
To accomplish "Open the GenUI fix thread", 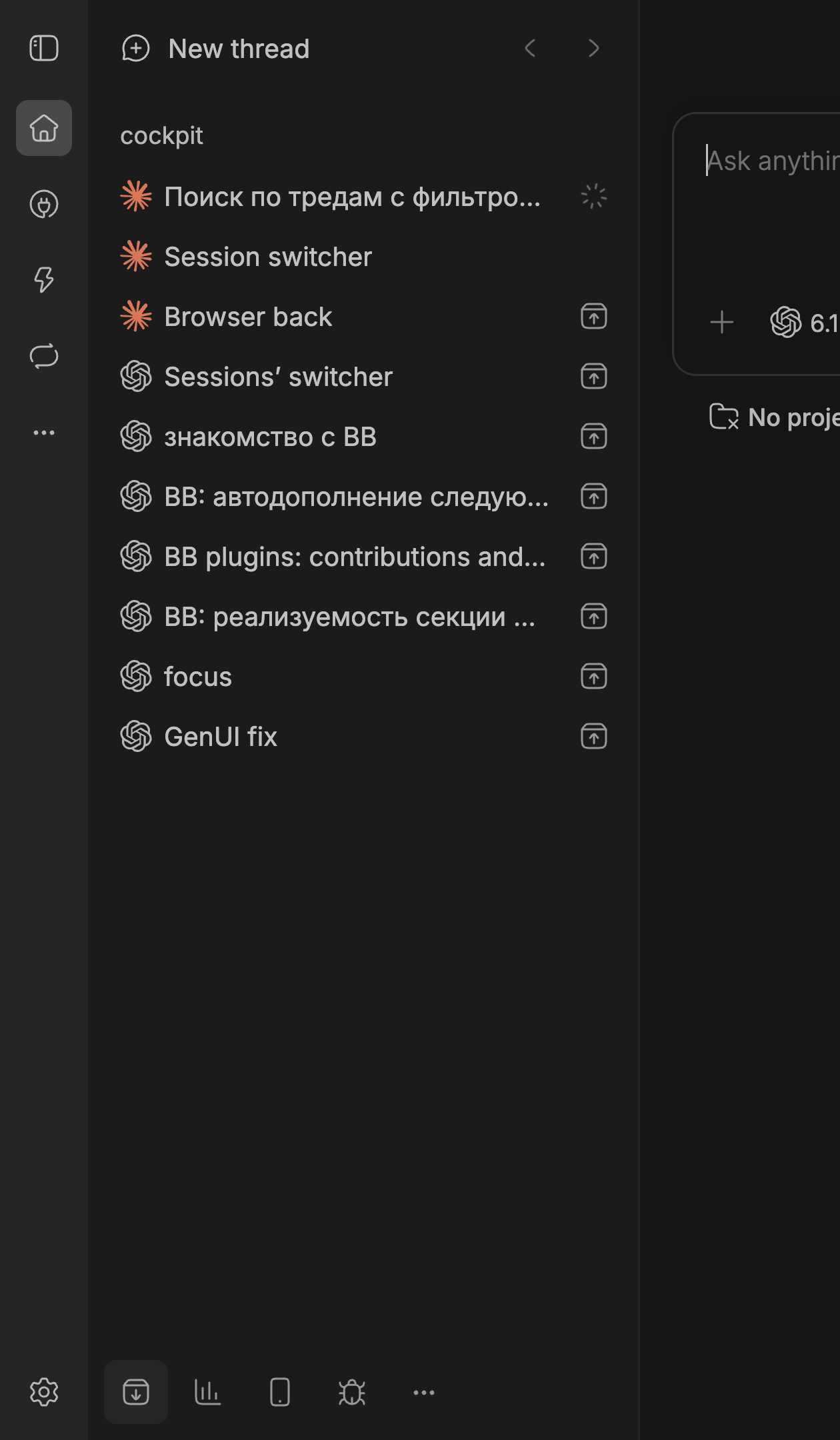I will click(x=363, y=737).
